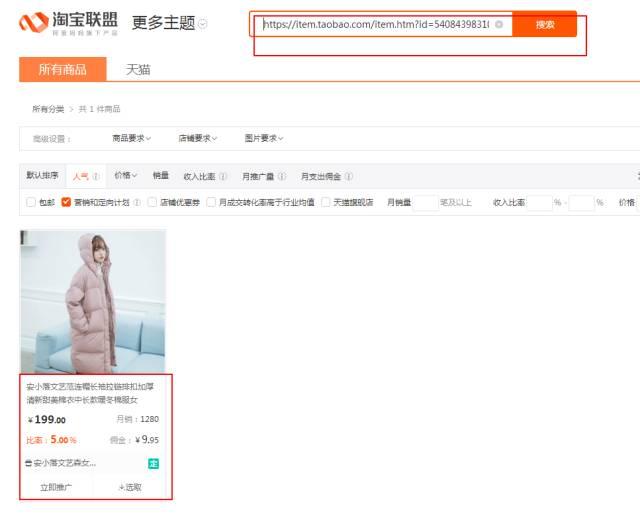Open the info icon next to 月支出佣金
Viewport: 640px width, 526px height.
pyautogui.click(x=349, y=176)
